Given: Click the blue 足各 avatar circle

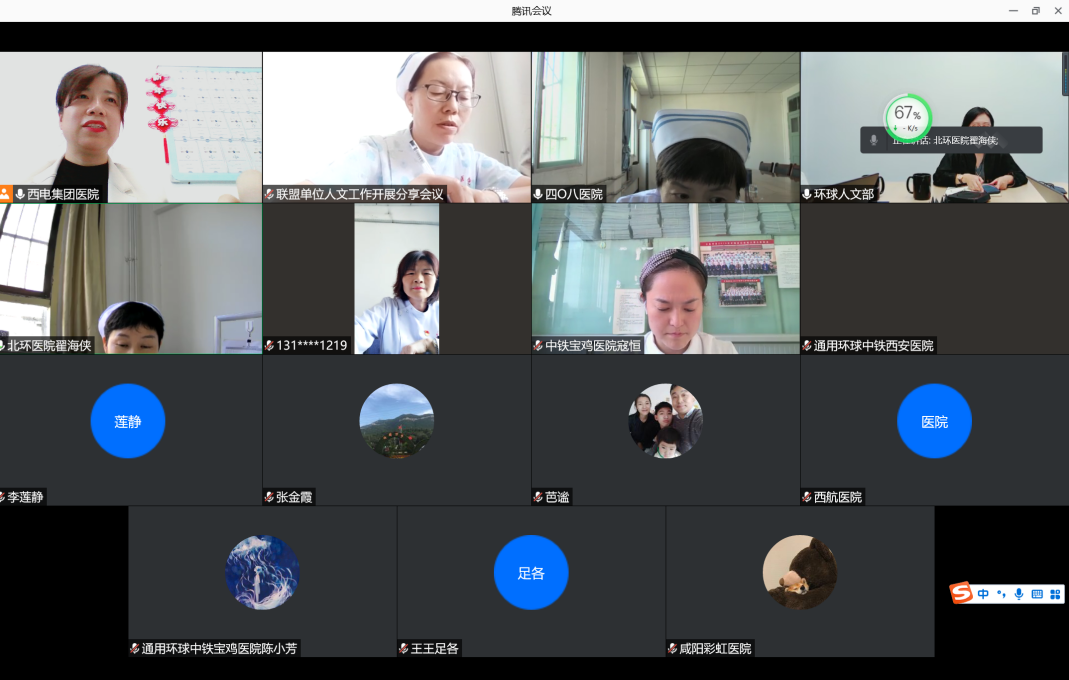Looking at the screenshot, I should click(531, 573).
